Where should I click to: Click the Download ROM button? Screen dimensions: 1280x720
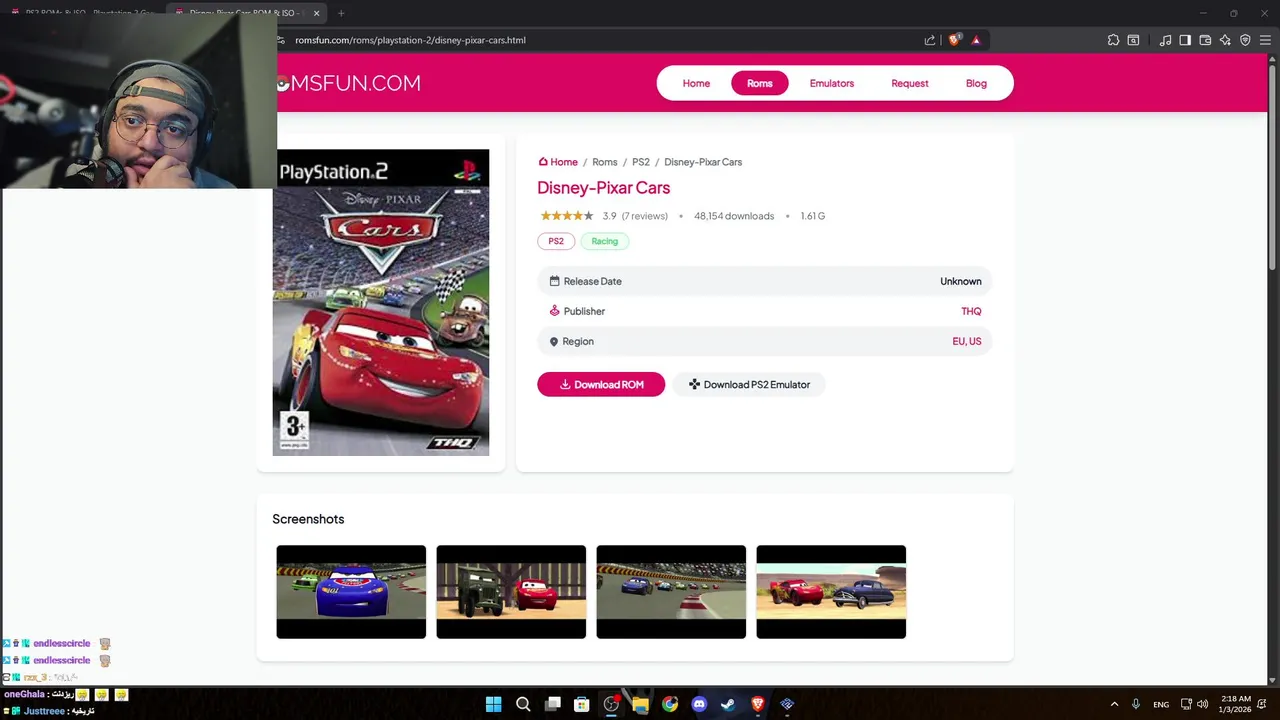tap(601, 384)
